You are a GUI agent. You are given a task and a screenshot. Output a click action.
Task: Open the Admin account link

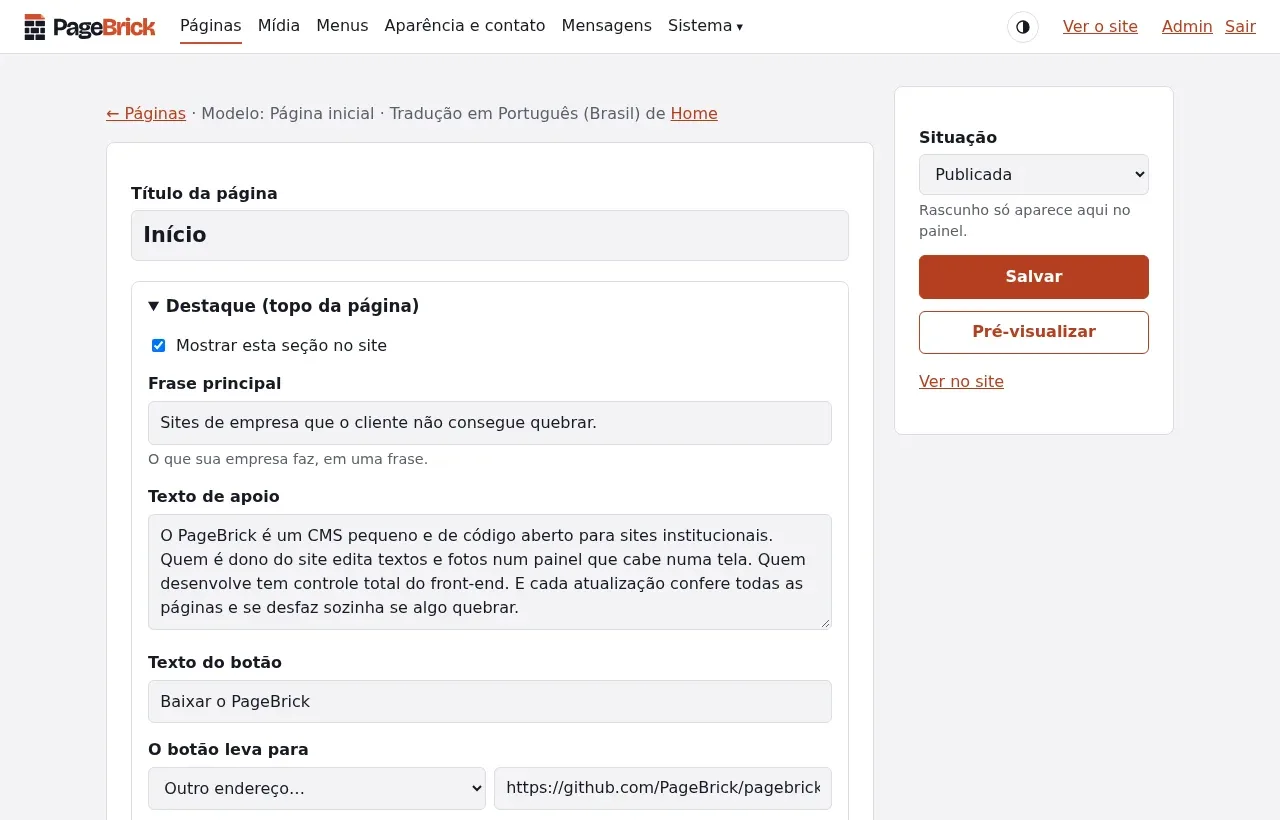click(1187, 27)
